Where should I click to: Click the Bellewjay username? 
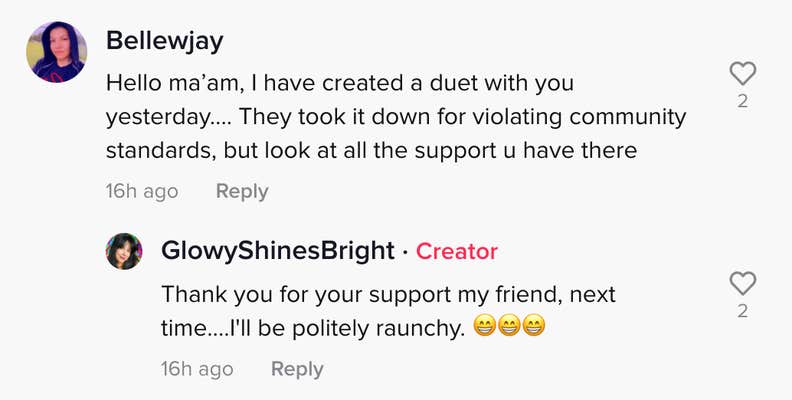[x=166, y=41]
